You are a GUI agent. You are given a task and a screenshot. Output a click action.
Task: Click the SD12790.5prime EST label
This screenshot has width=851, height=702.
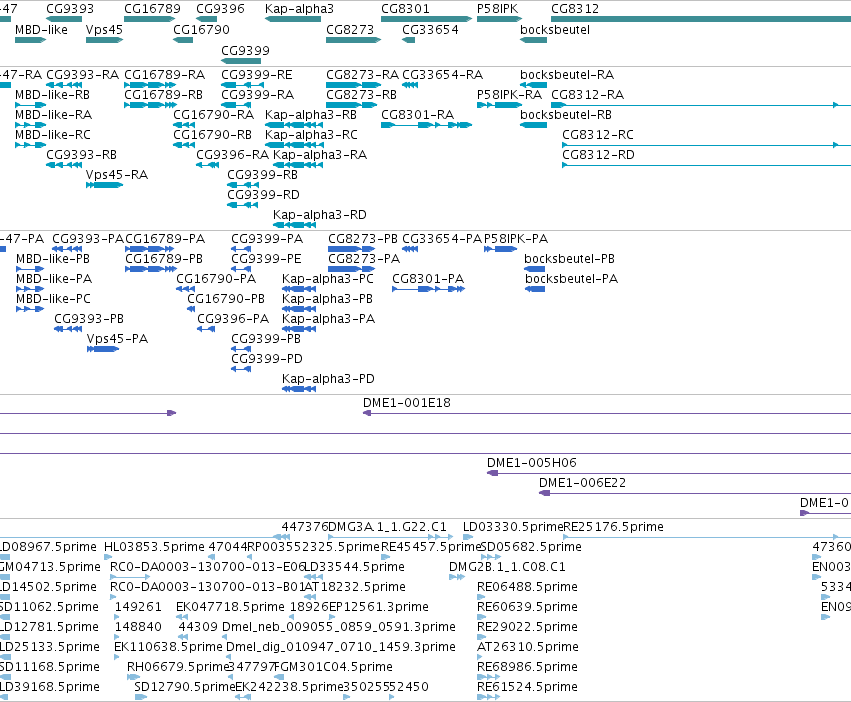(x=185, y=687)
